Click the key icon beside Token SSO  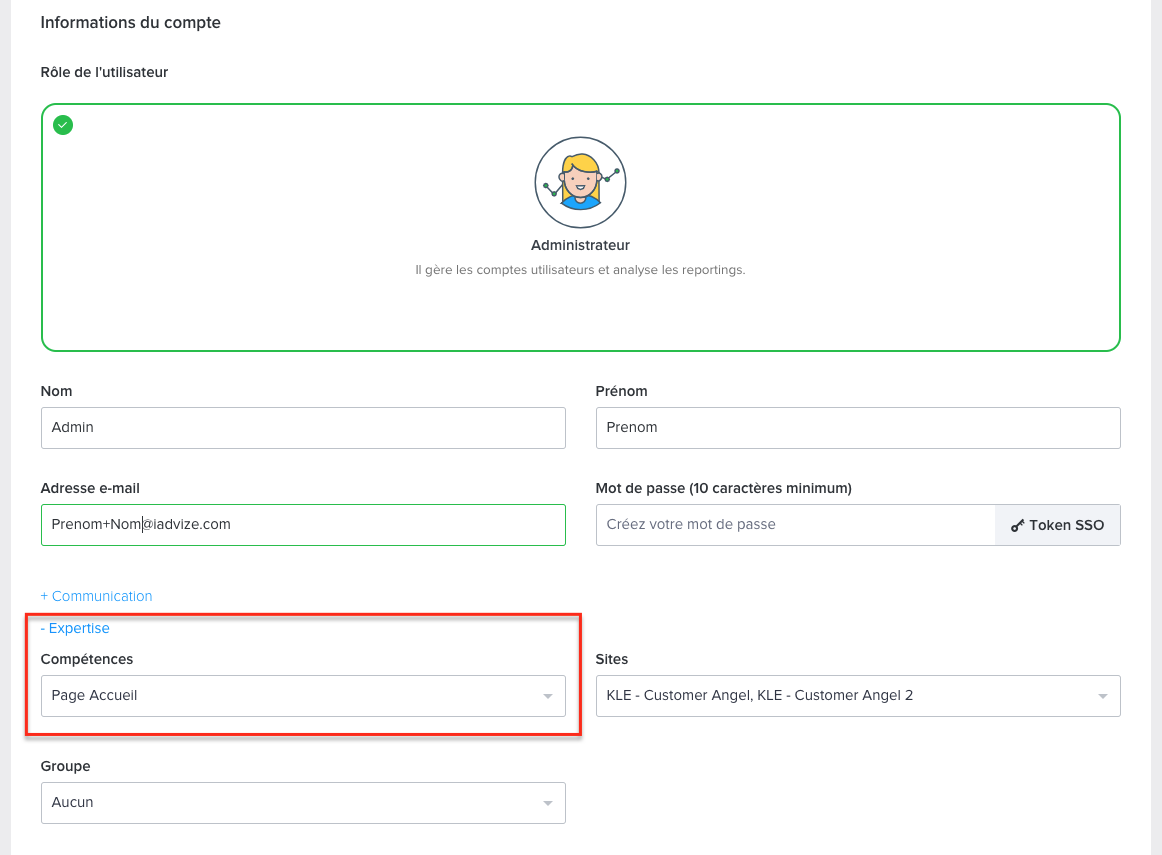(1017, 525)
